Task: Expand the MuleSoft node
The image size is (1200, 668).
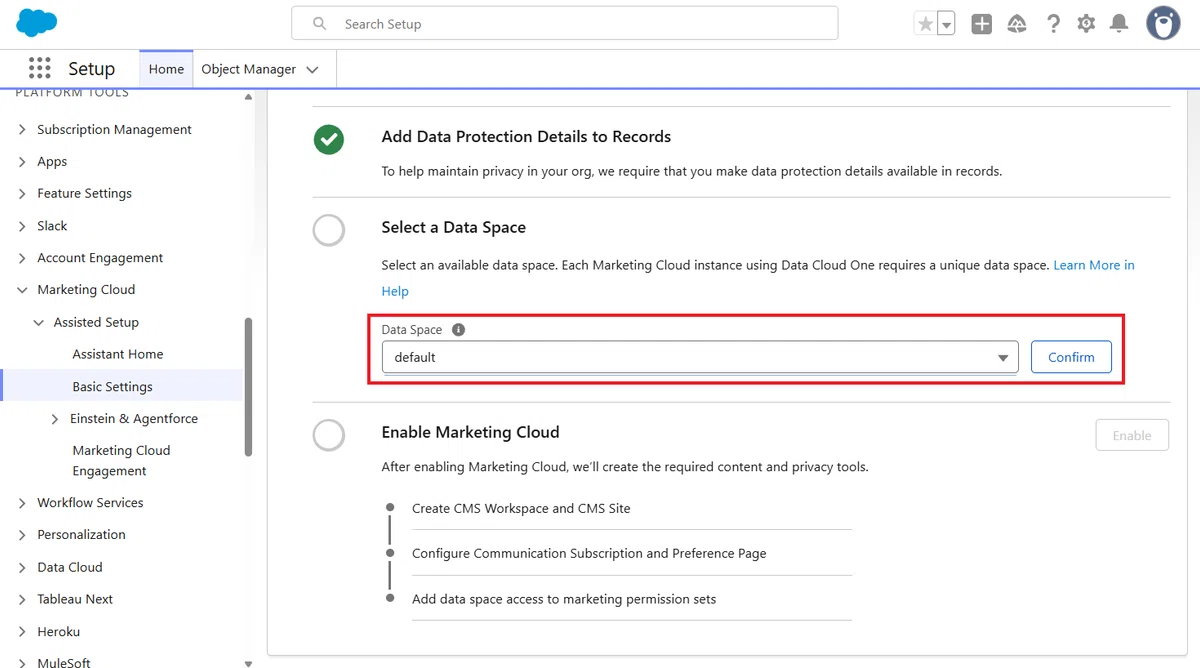Action: (23, 663)
